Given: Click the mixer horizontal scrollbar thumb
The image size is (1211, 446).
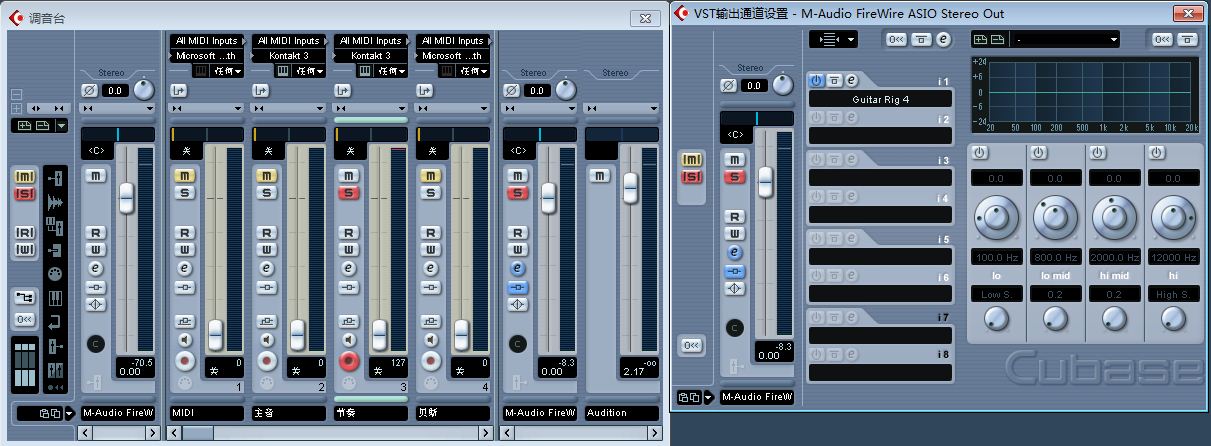Looking at the screenshot, I should (199, 433).
